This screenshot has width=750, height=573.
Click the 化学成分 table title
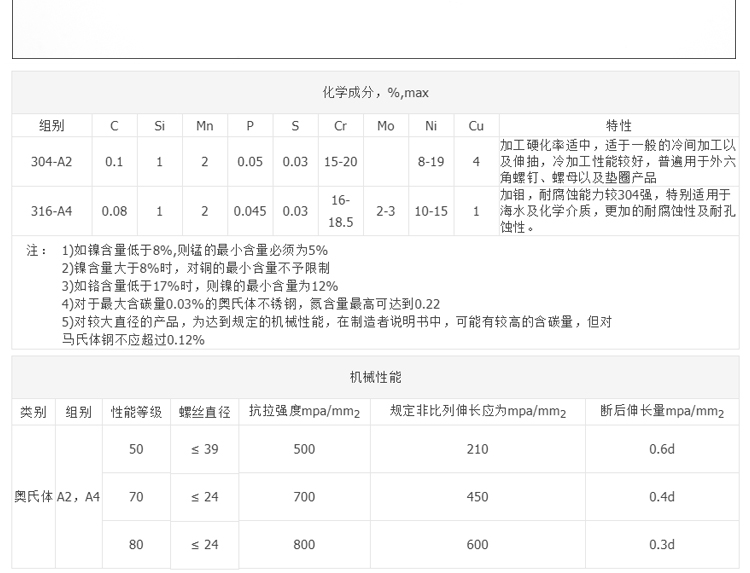[x=375, y=93]
